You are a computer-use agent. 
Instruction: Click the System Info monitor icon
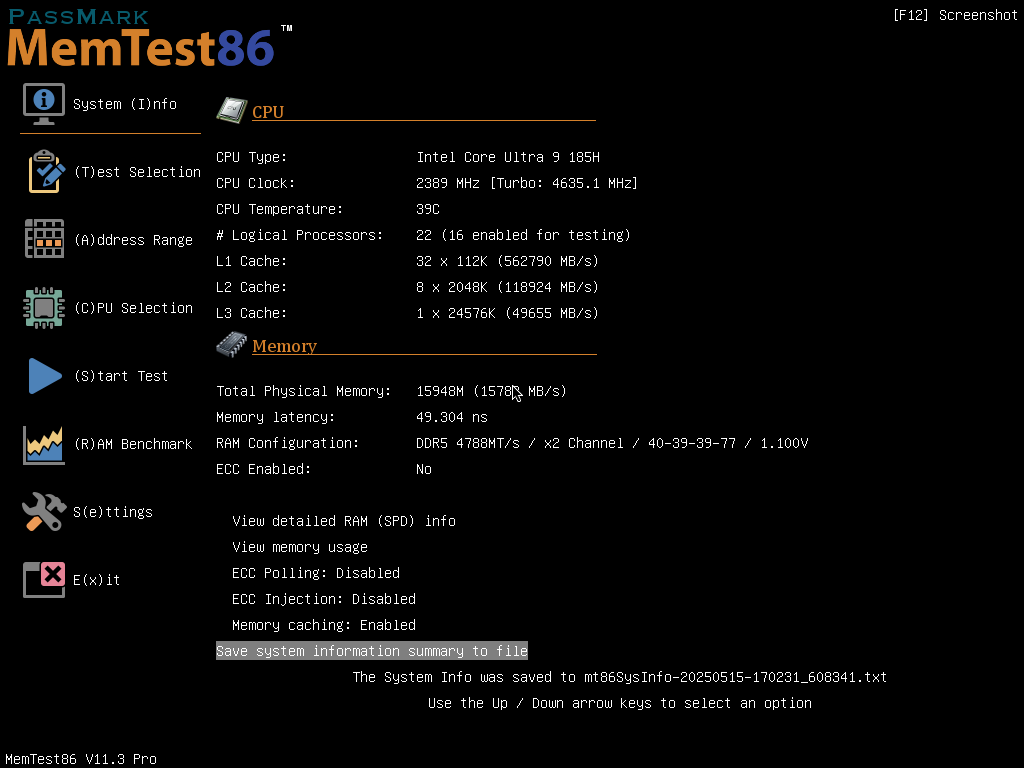click(x=44, y=103)
